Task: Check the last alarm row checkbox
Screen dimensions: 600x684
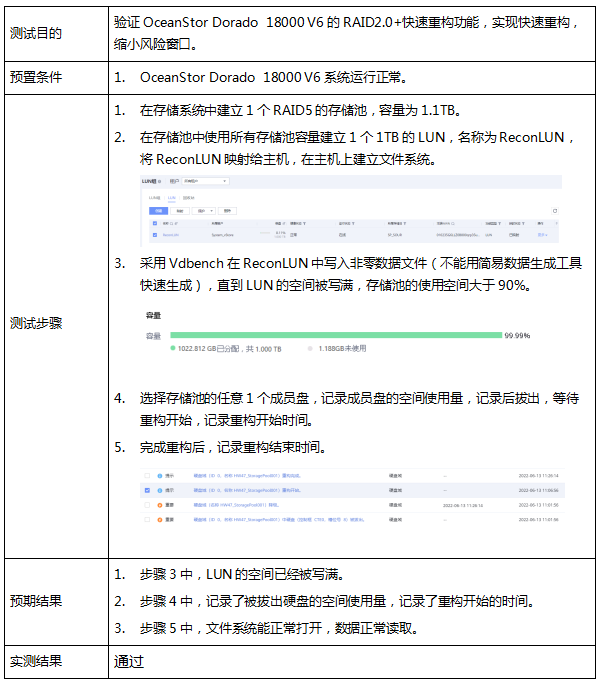Action: click(147, 520)
